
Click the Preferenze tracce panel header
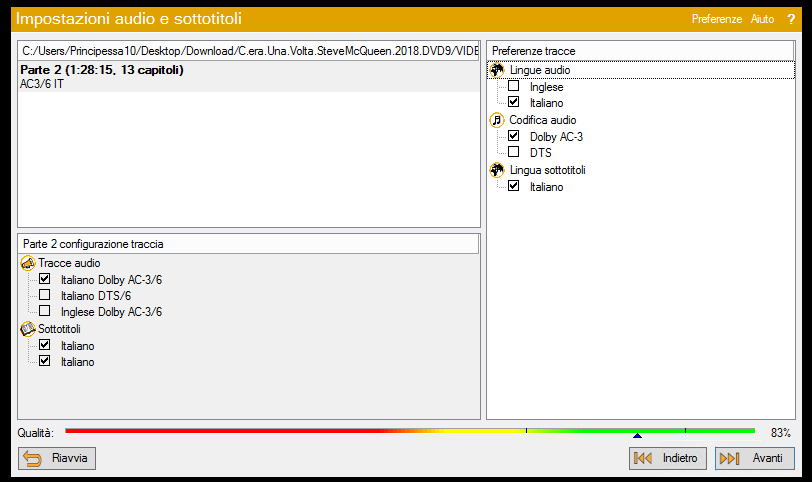[x=640, y=51]
